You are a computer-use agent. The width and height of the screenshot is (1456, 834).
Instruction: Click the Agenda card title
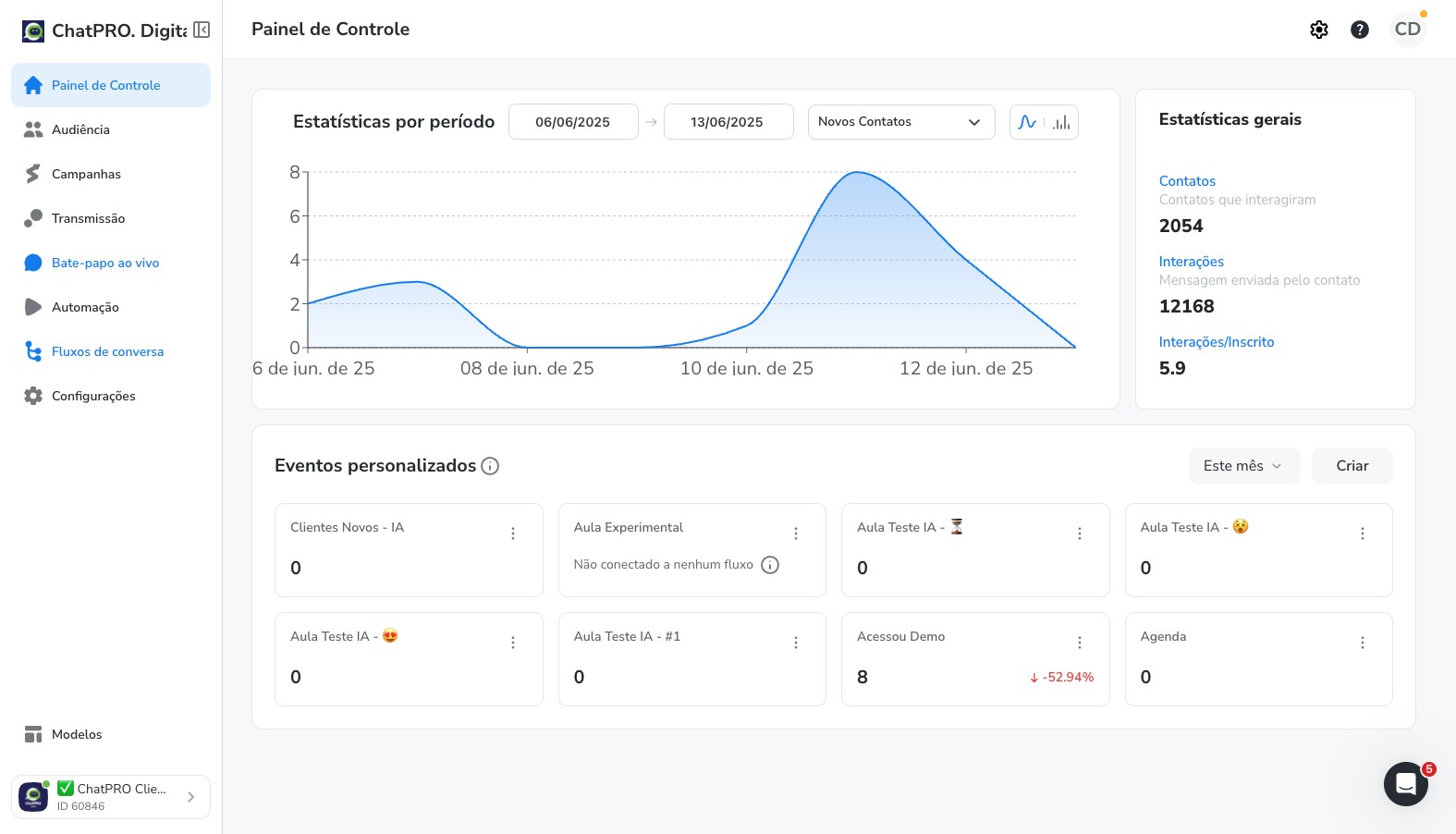pos(1163,636)
